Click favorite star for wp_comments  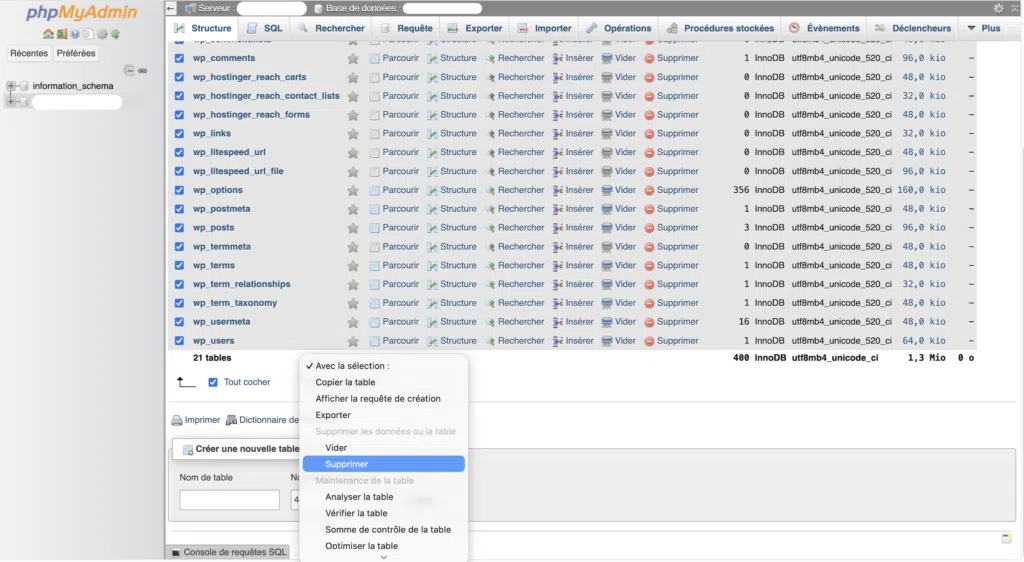tap(353, 58)
